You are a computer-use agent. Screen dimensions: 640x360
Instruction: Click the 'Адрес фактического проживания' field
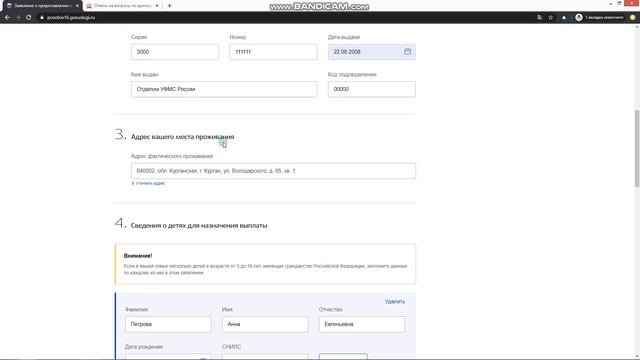pyautogui.click(x=273, y=171)
